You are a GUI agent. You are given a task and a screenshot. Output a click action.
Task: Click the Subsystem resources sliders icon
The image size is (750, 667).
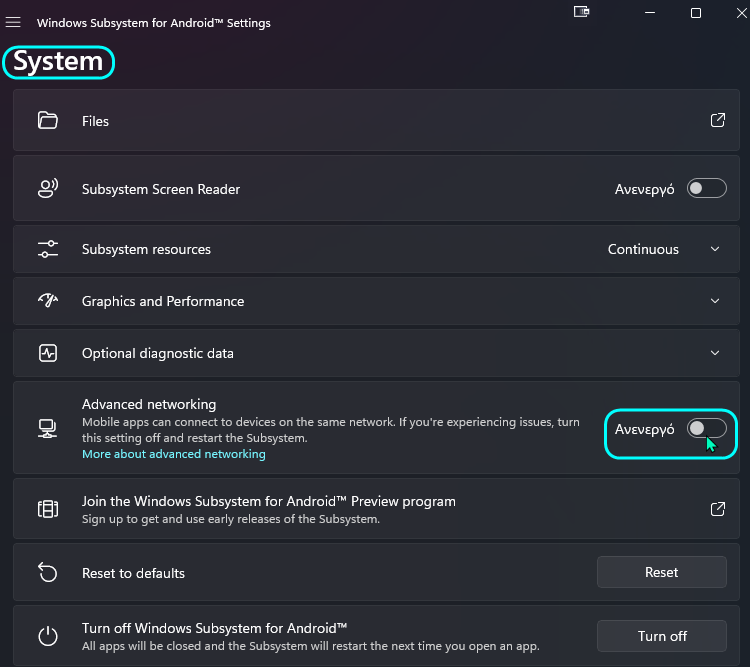[47, 249]
